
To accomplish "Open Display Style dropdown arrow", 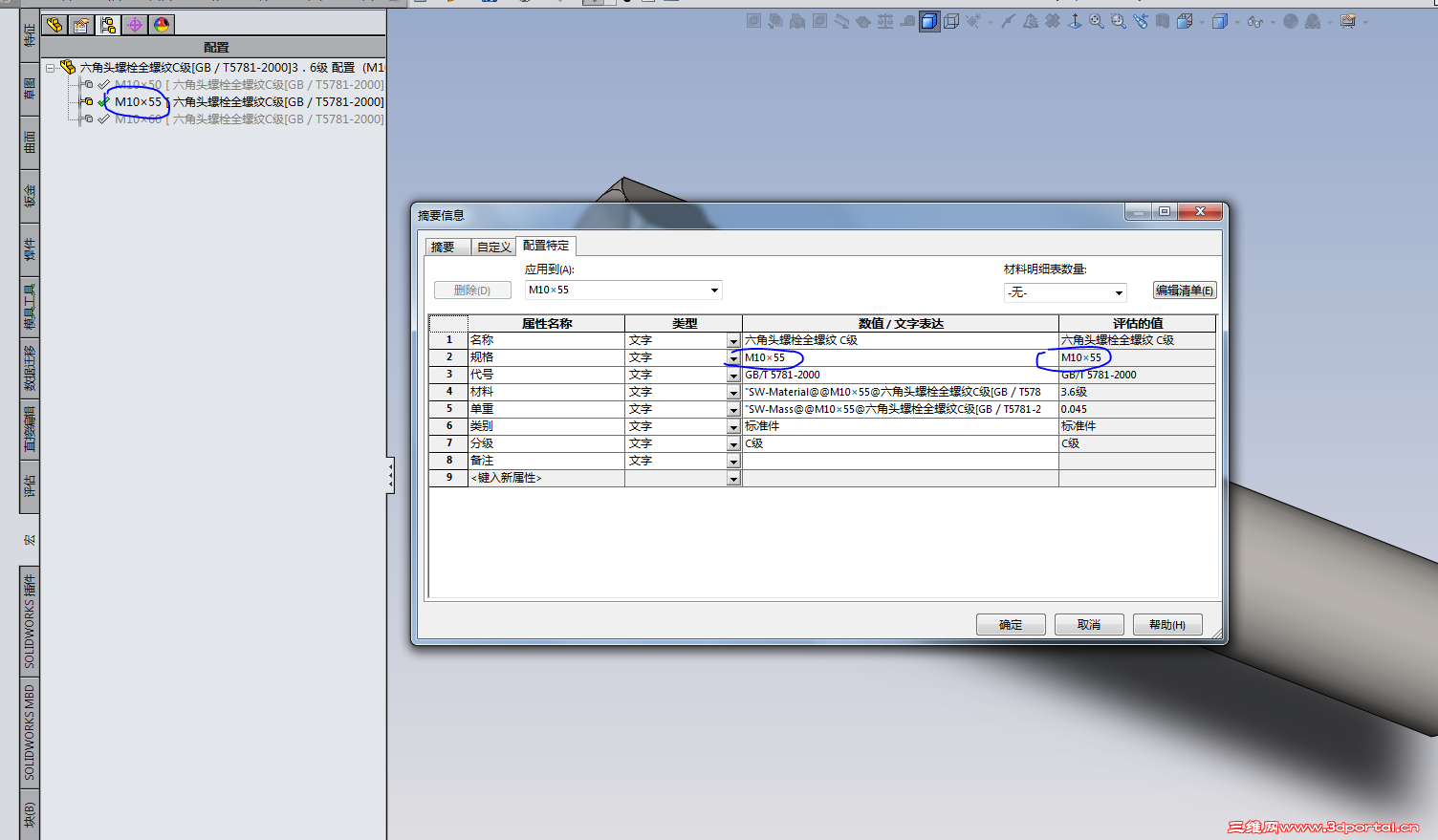I will click(x=1237, y=22).
